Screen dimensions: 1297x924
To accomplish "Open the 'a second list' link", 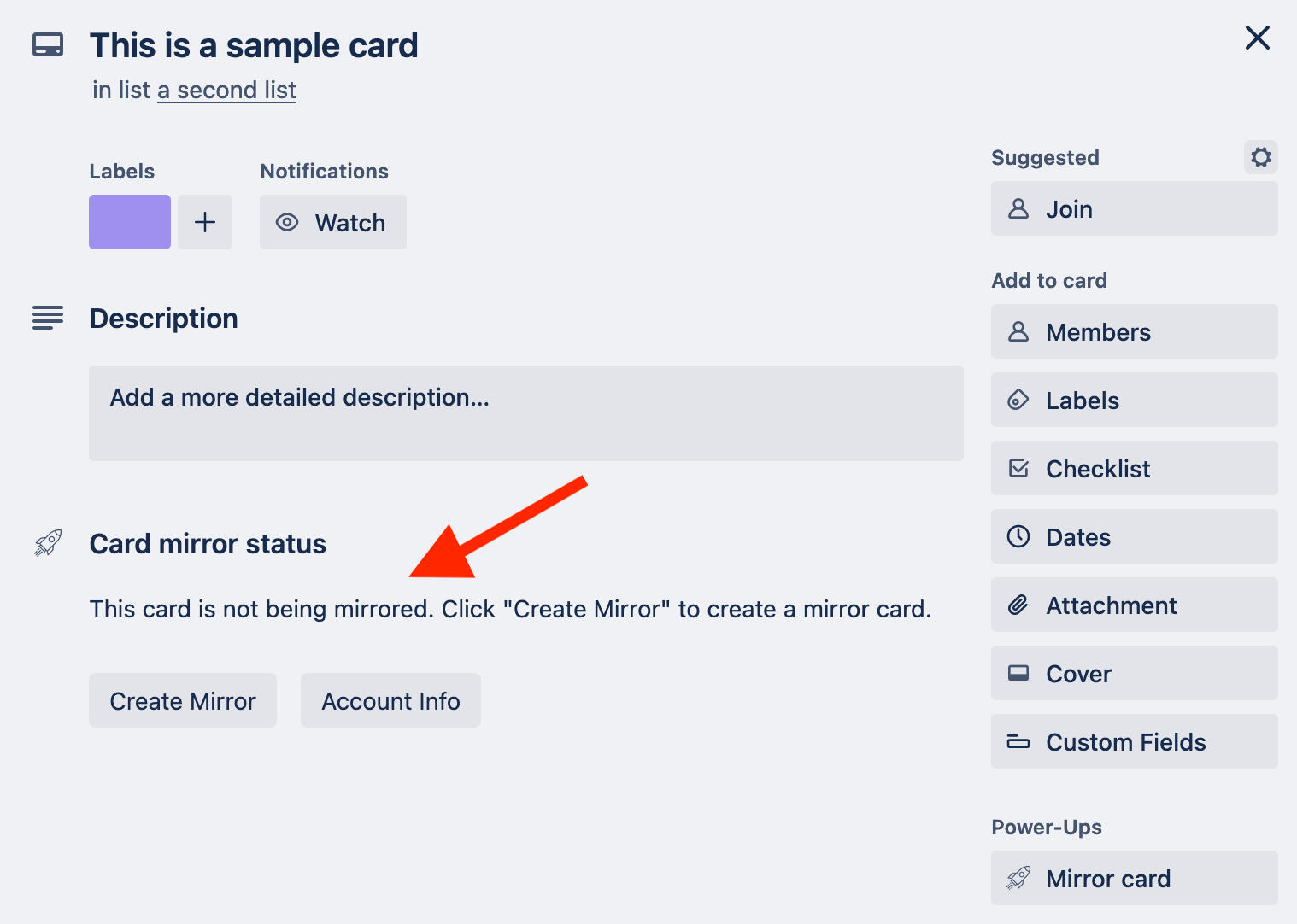I will point(226,90).
